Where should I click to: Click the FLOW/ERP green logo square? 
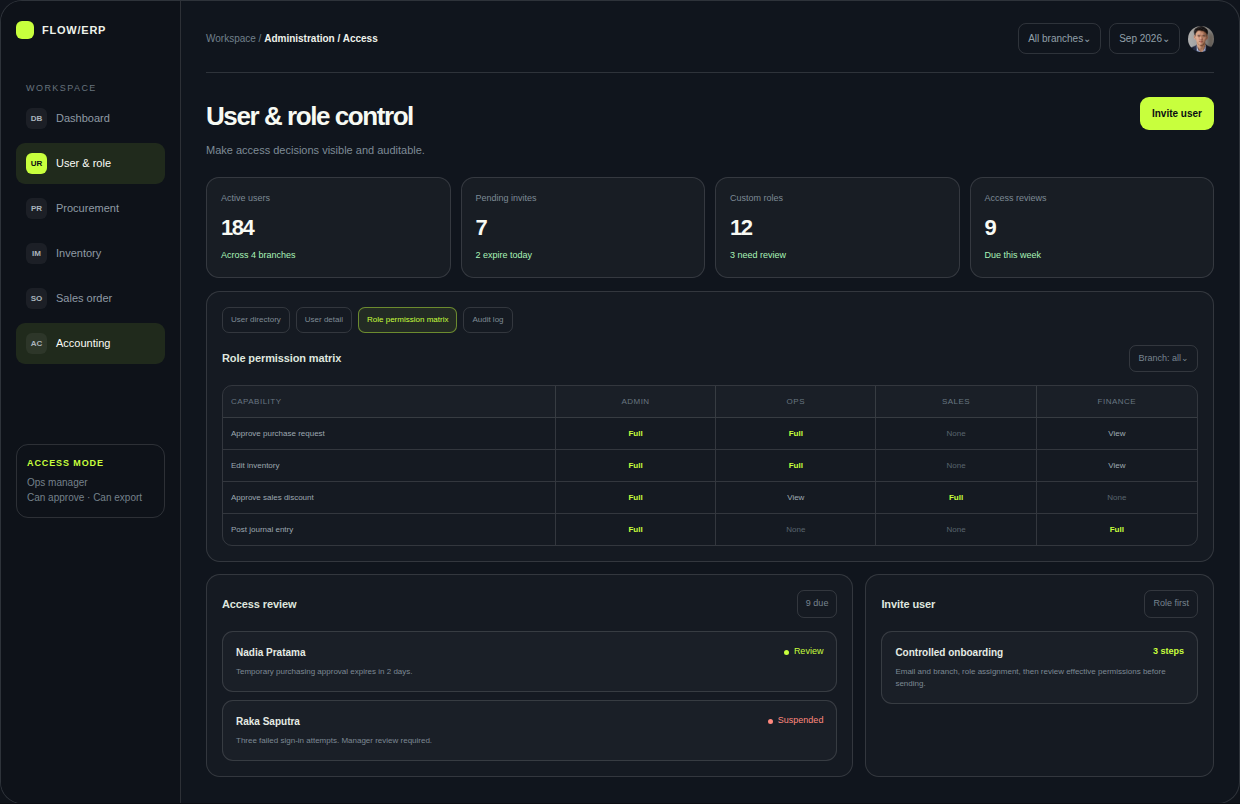25,30
